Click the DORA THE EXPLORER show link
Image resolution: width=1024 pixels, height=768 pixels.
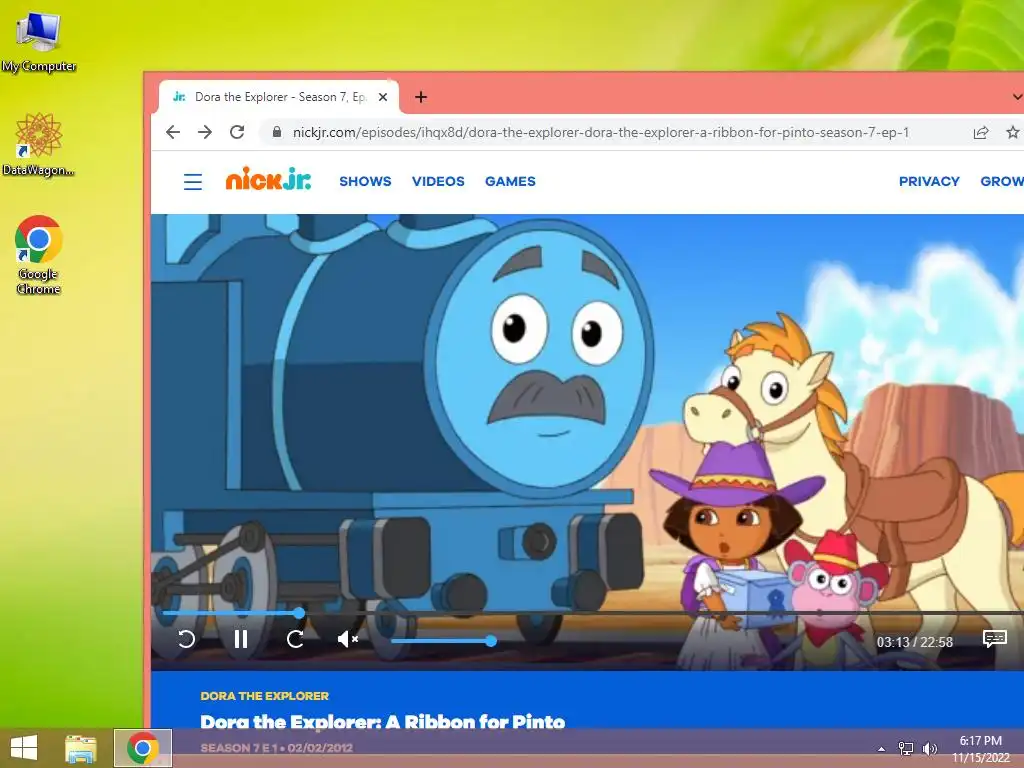pos(264,696)
